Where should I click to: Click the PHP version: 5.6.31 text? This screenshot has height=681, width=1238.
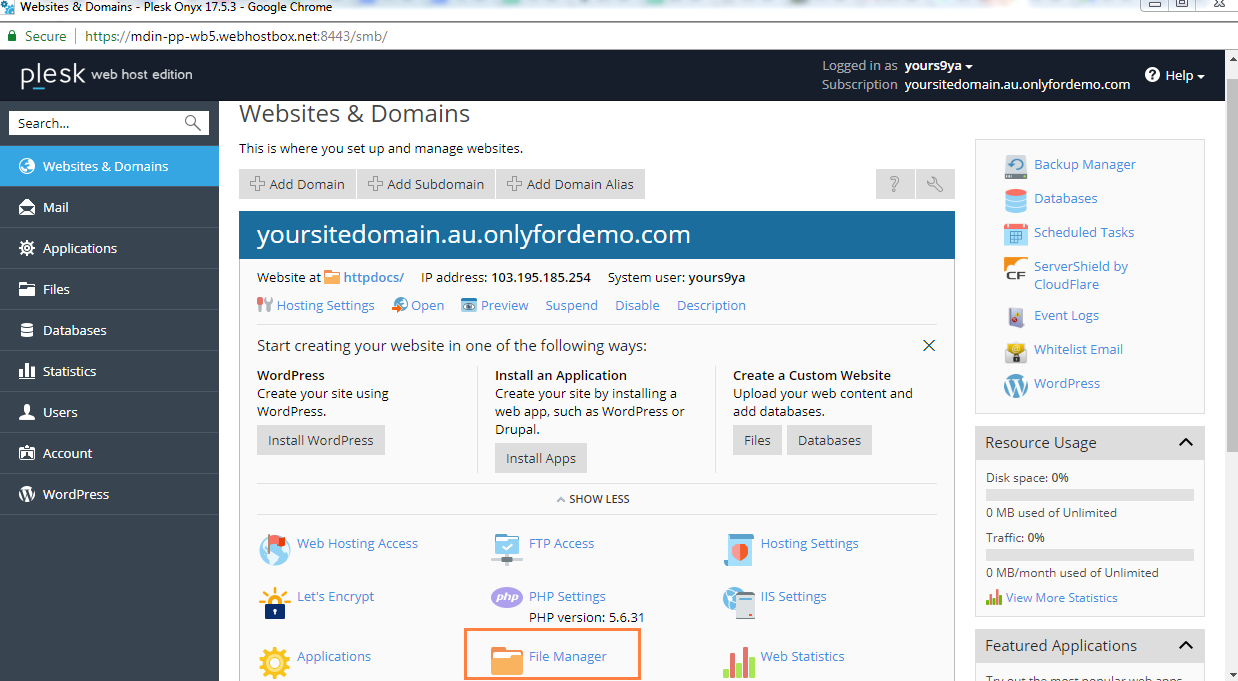point(587,617)
